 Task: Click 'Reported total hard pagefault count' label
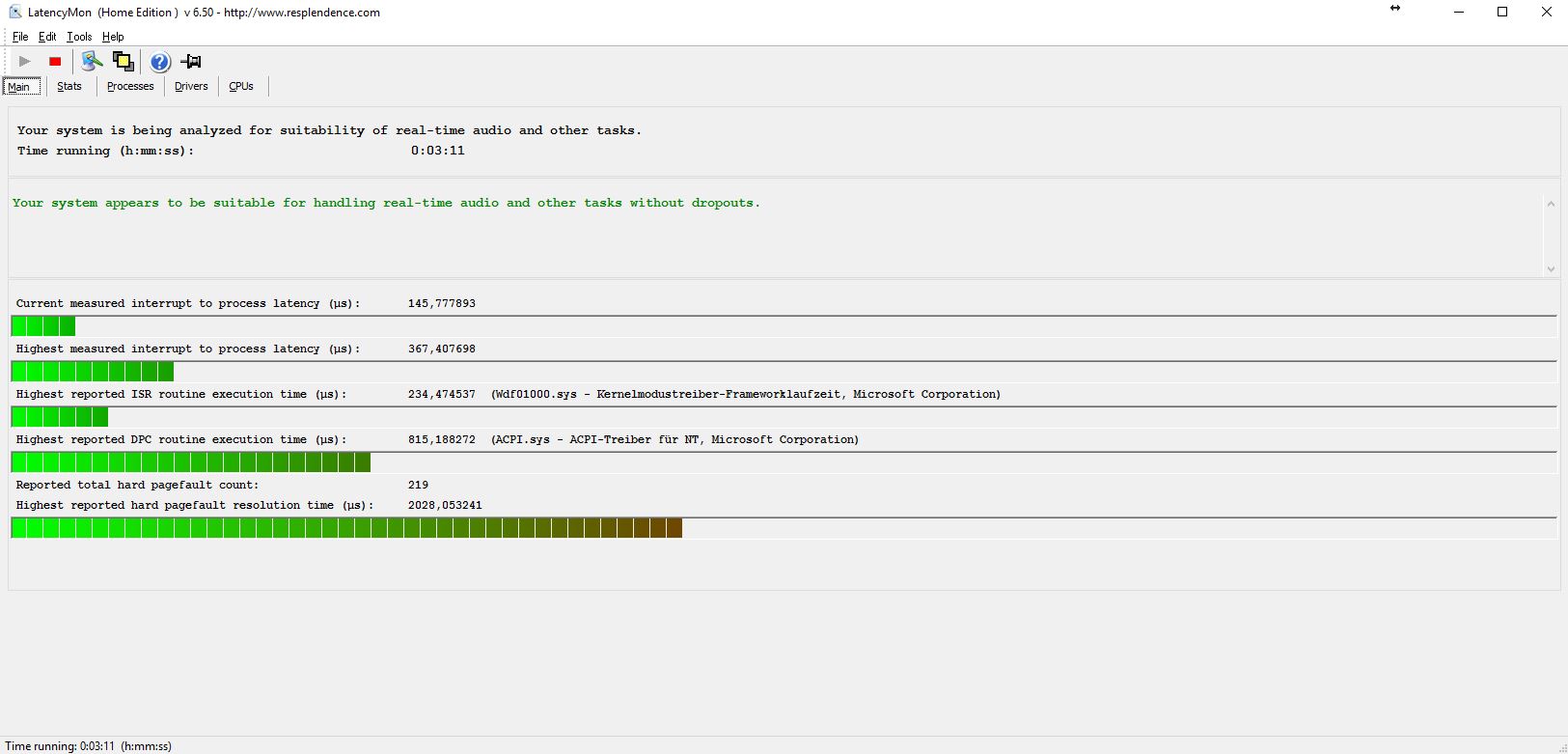click(137, 485)
